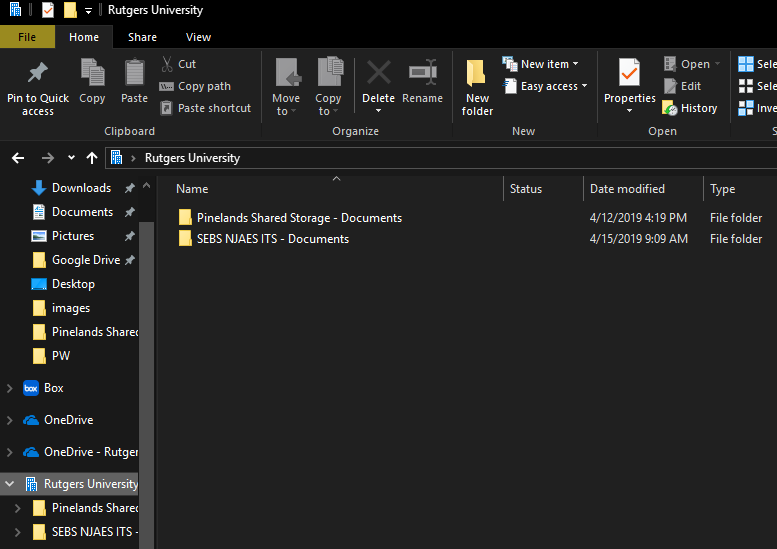Image resolution: width=777 pixels, height=549 pixels.
Task: Click Select all icon in ribbon
Action: 746,64
